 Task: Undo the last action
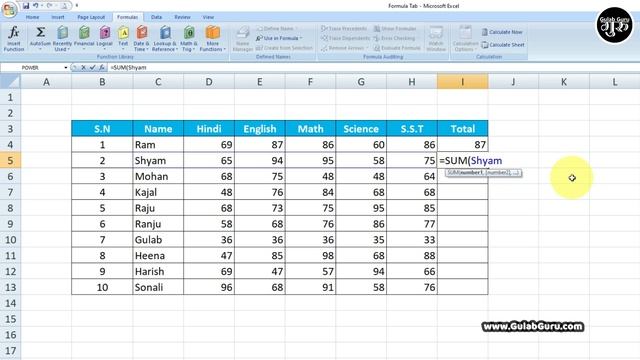click(x=36, y=6)
